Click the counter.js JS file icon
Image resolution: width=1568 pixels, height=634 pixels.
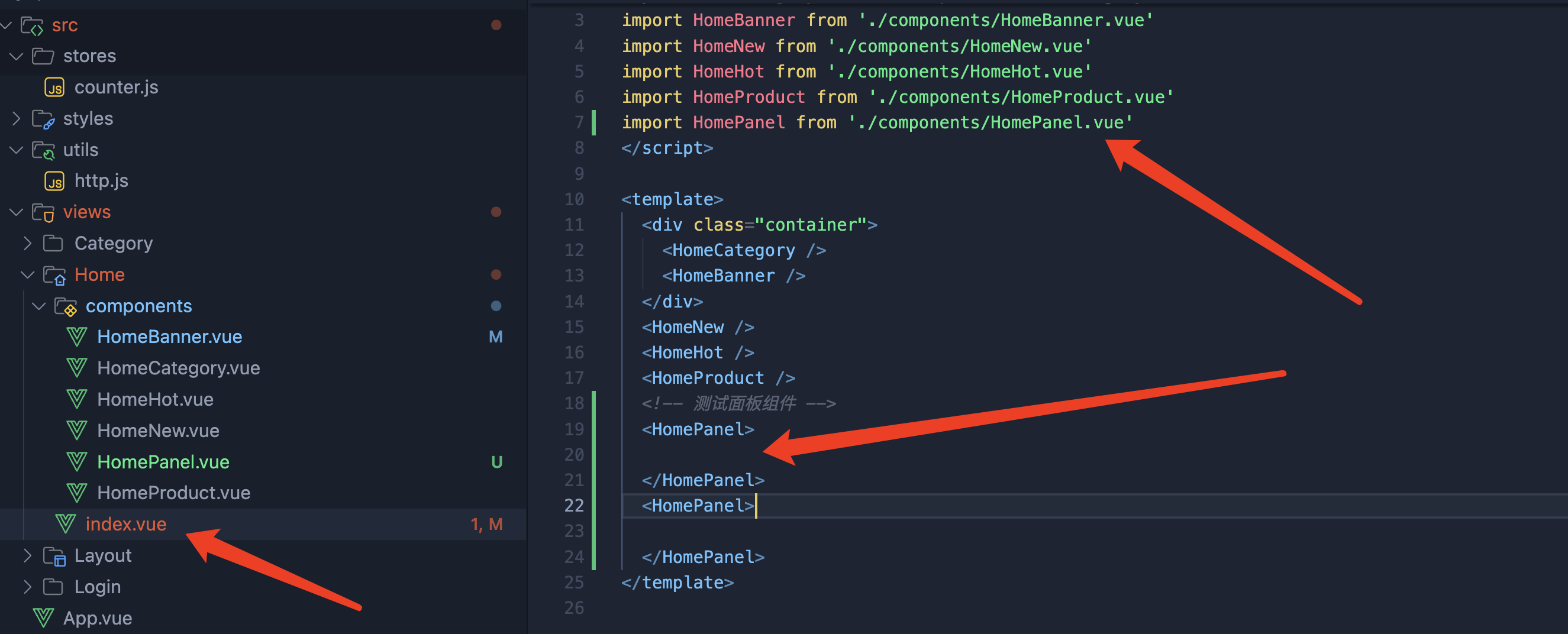55,88
